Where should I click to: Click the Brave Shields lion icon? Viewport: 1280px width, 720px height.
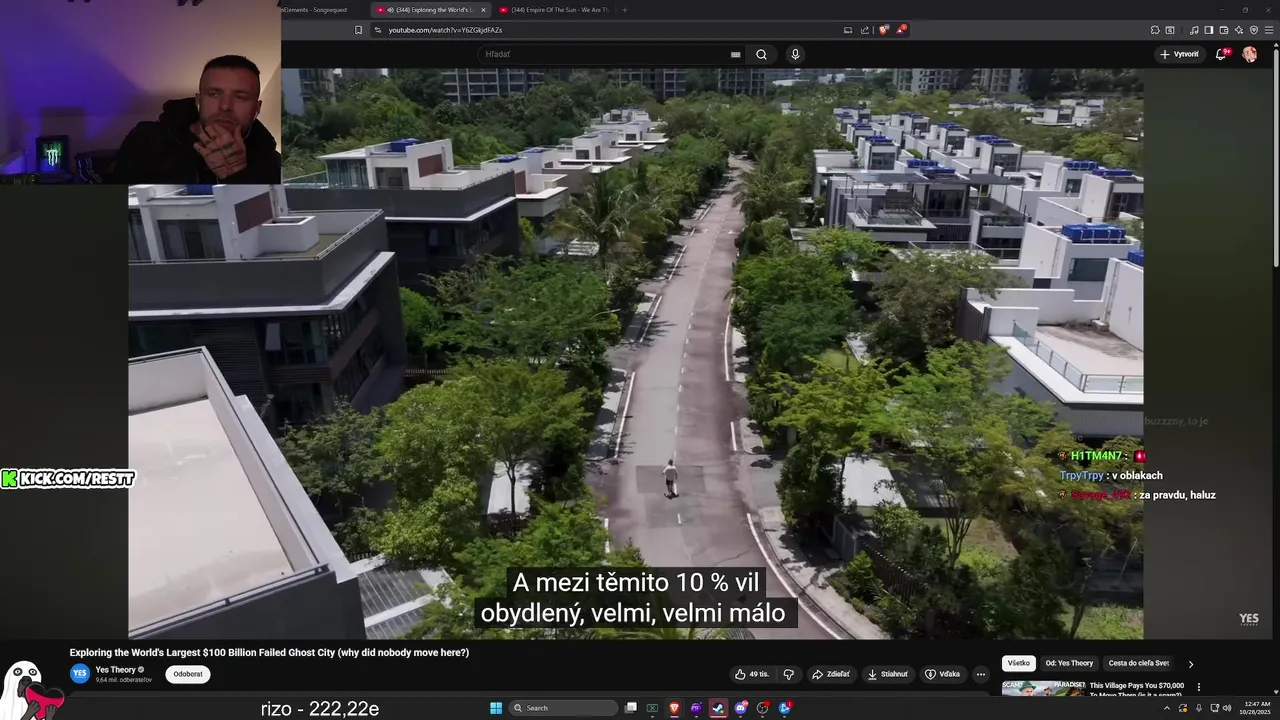point(883,30)
